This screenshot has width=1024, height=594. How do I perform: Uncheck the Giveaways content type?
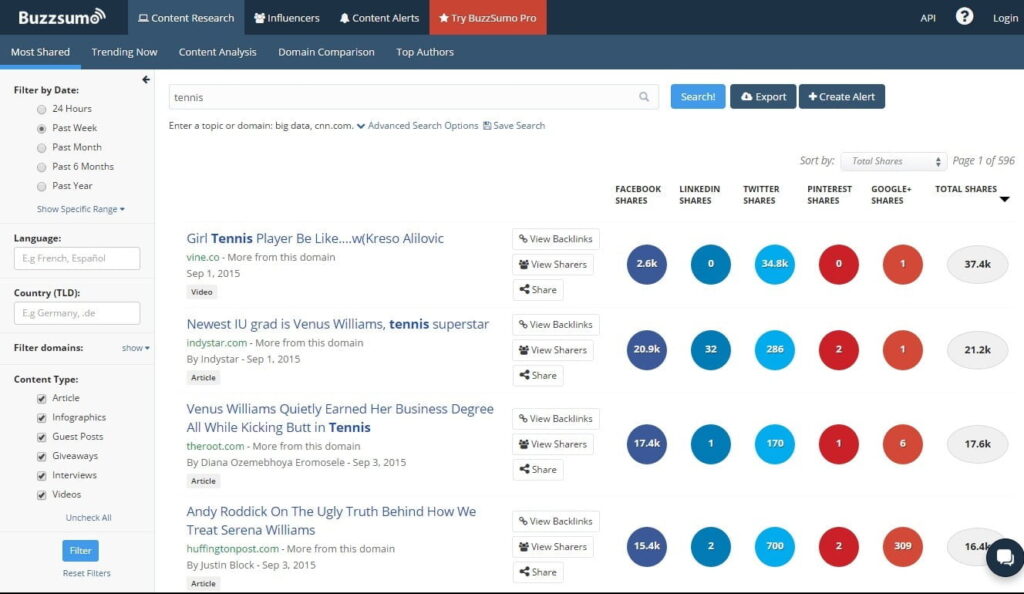[x=42, y=456]
